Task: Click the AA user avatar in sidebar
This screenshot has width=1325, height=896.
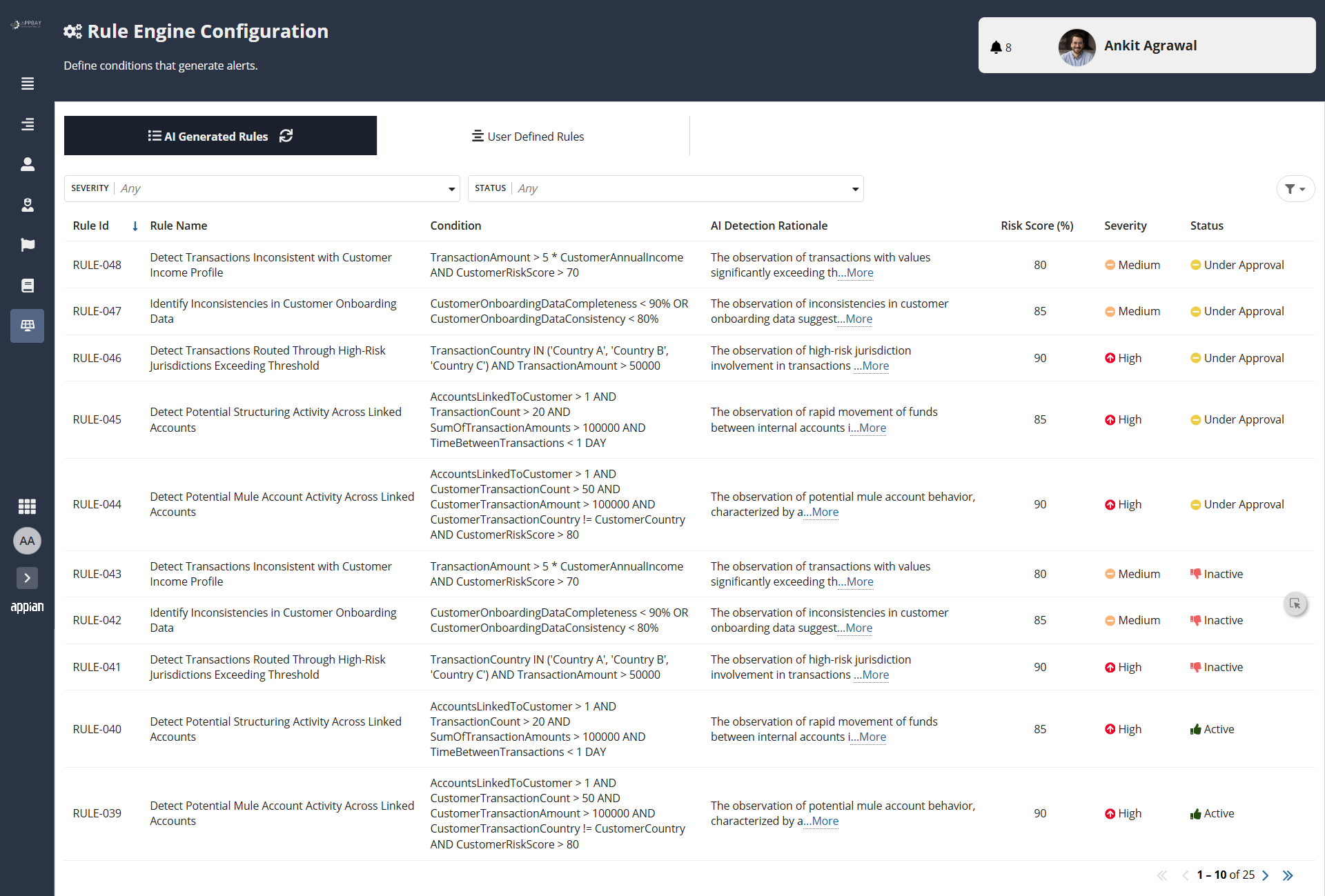Action: tap(28, 541)
